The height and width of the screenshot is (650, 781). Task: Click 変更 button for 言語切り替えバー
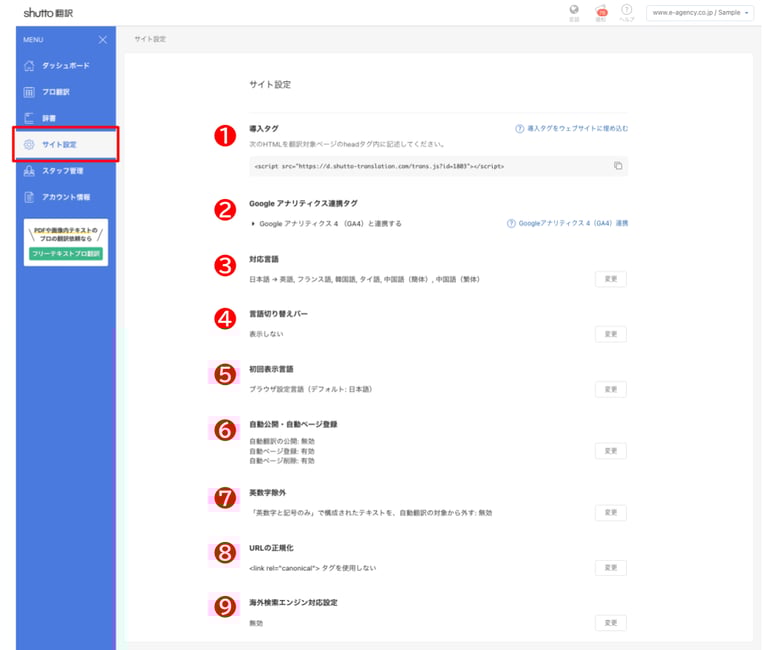(611, 334)
